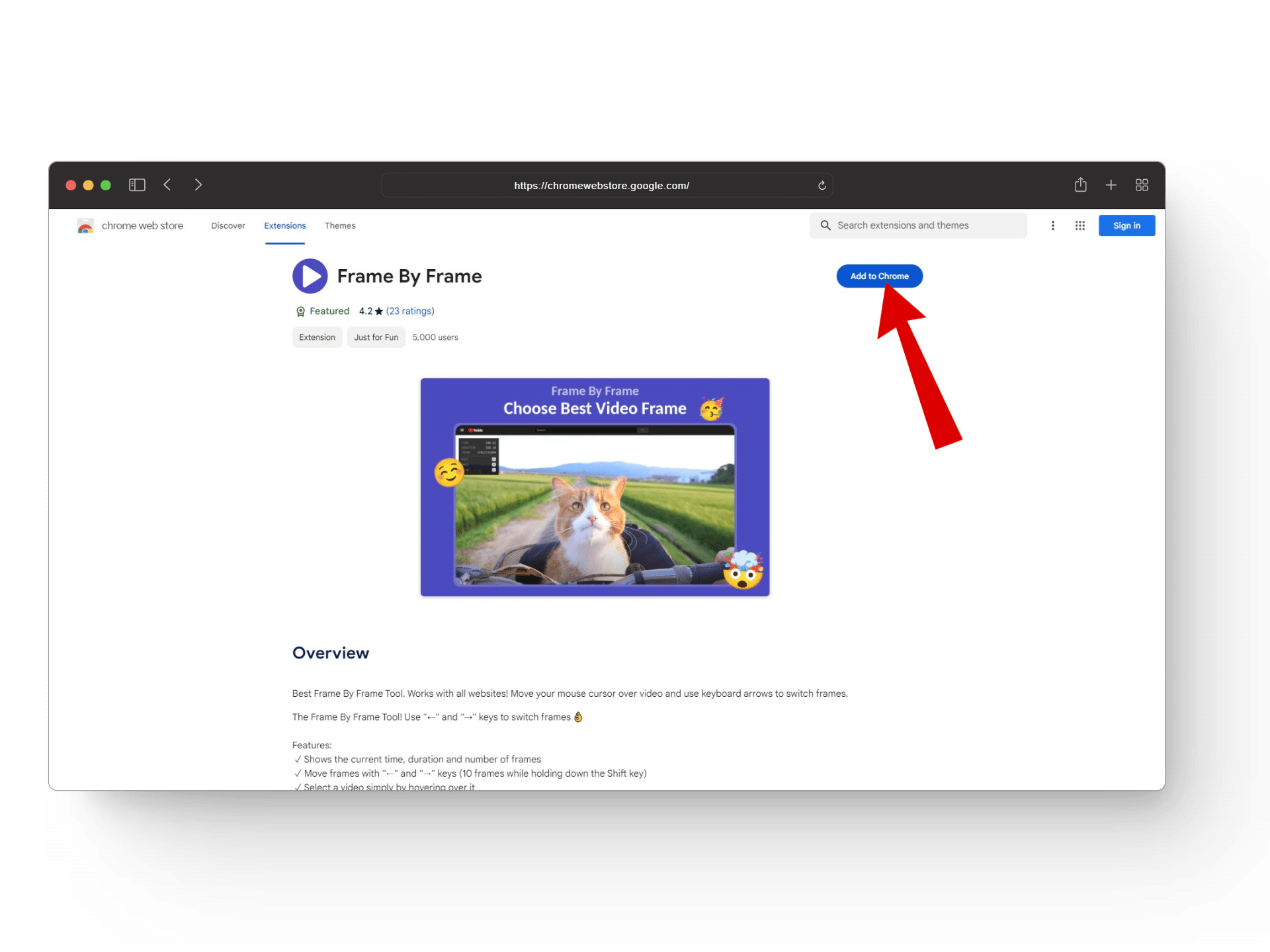Show tab overview grid icon

click(1141, 185)
